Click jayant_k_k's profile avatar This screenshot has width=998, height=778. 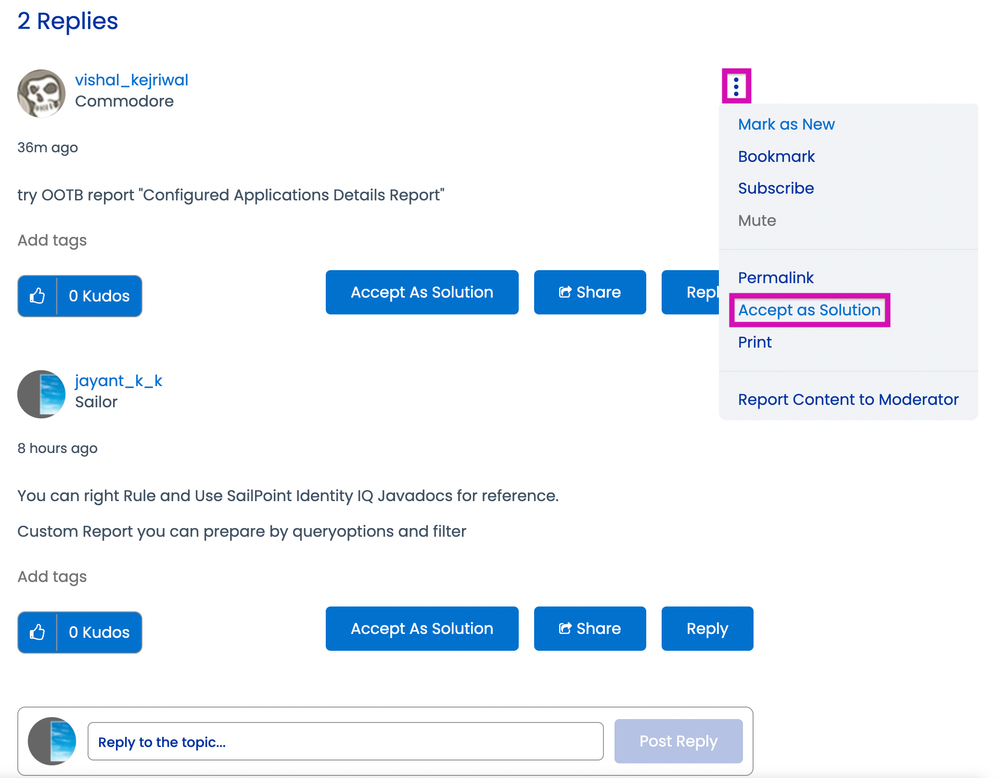point(41,394)
